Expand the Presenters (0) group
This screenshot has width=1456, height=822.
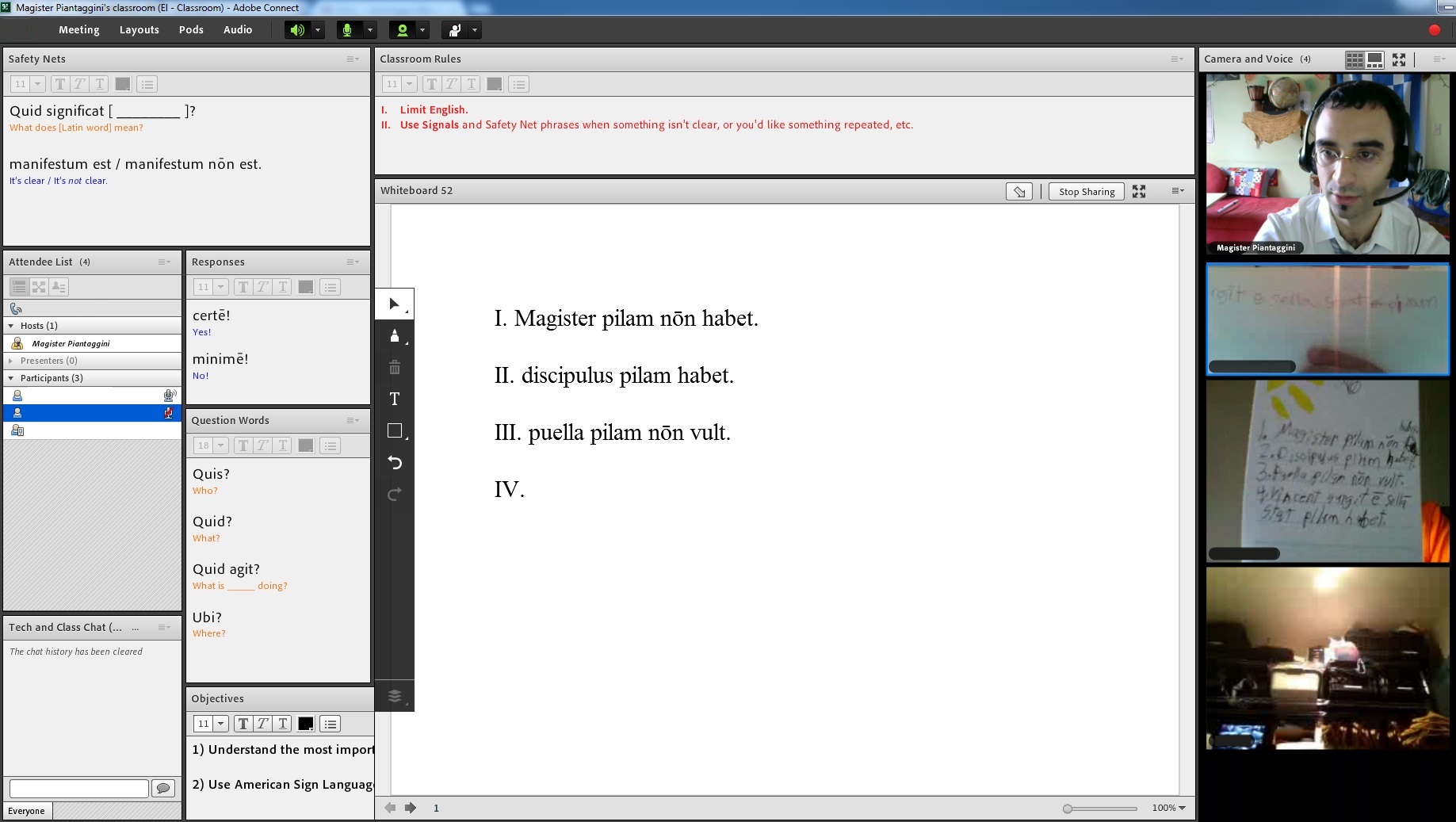tap(11, 361)
